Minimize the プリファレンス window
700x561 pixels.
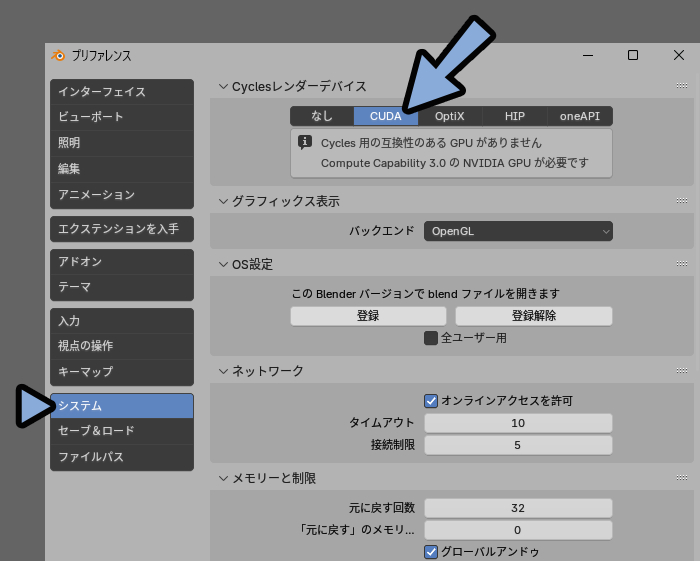point(588,55)
